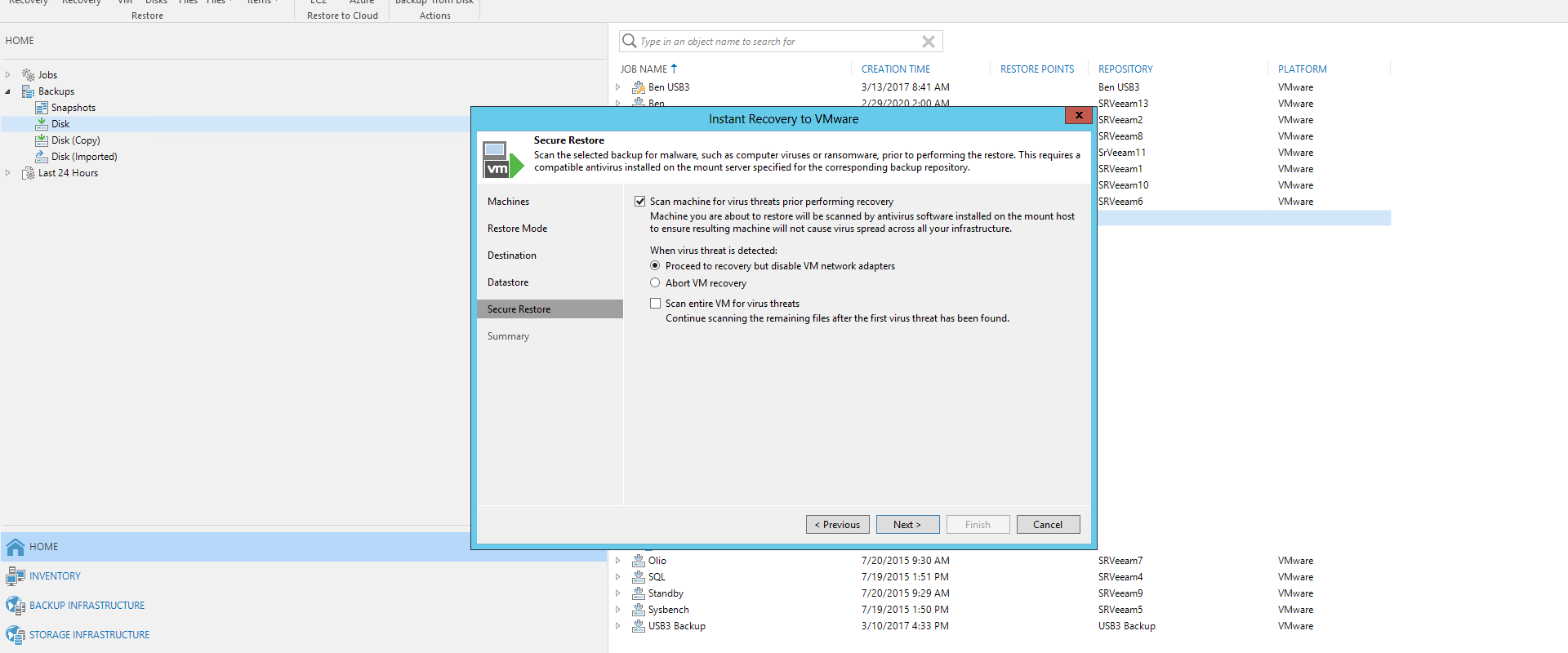The image size is (1568, 653).
Task: Open the STORAGE INFRASTRUCTURE view
Action: [x=89, y=635]
